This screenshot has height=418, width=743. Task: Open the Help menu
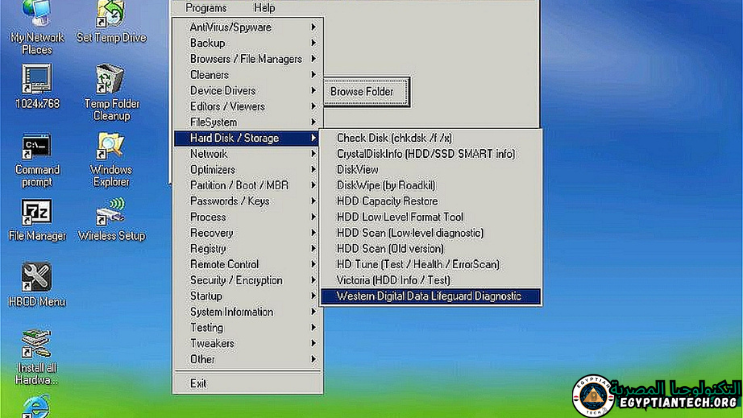264,8
